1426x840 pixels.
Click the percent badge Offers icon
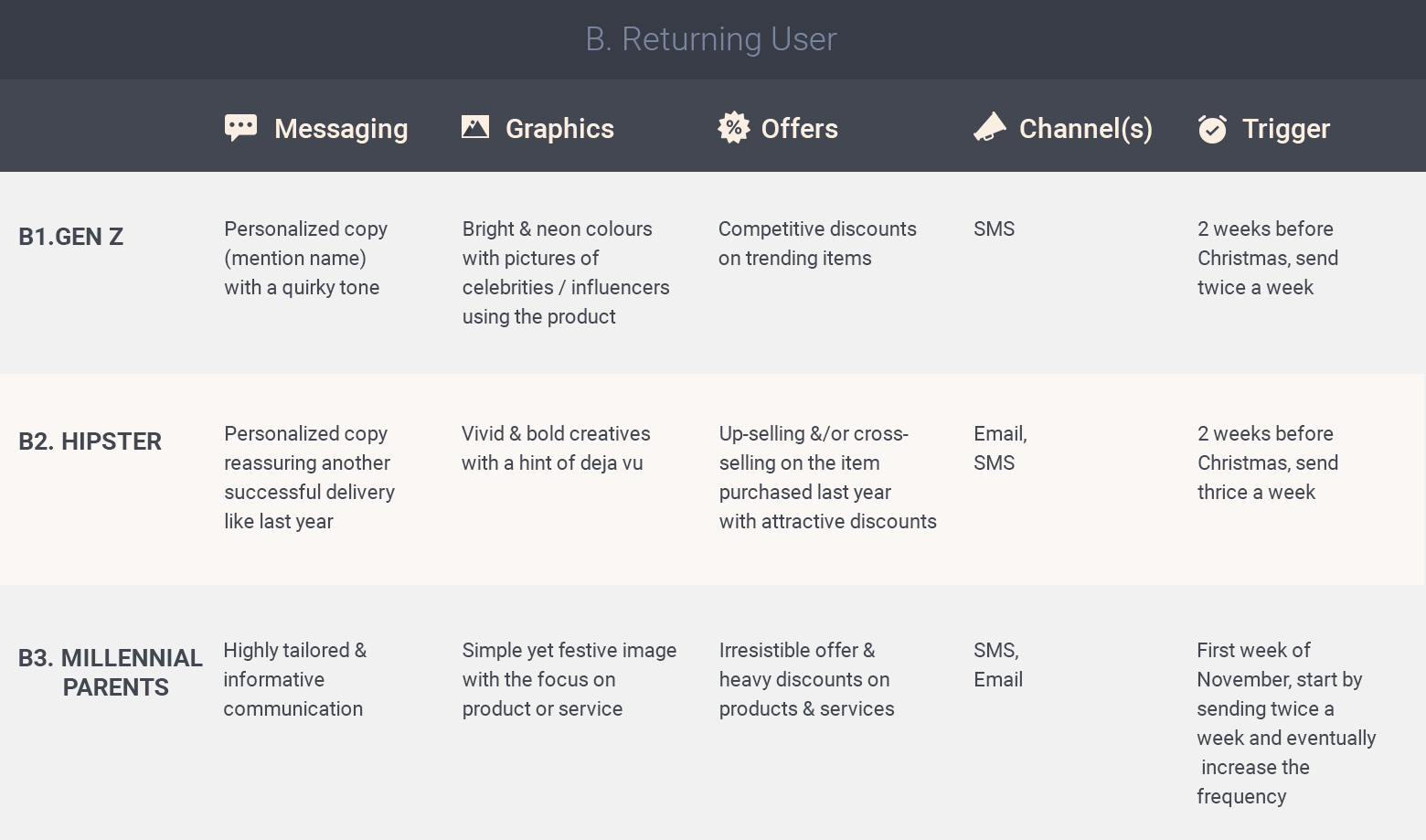(733, 128)
